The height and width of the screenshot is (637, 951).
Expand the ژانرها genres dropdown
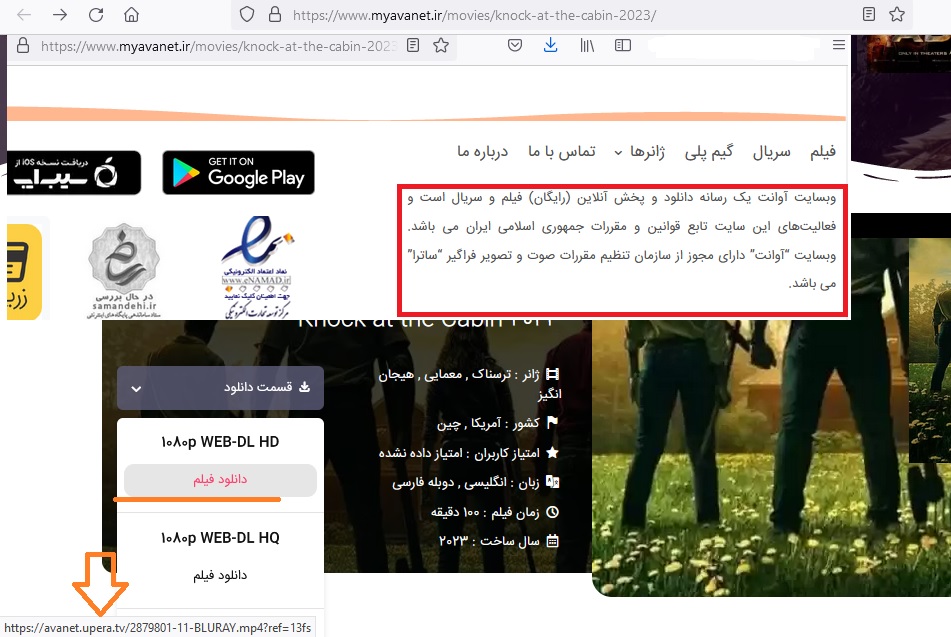(639, 152)
